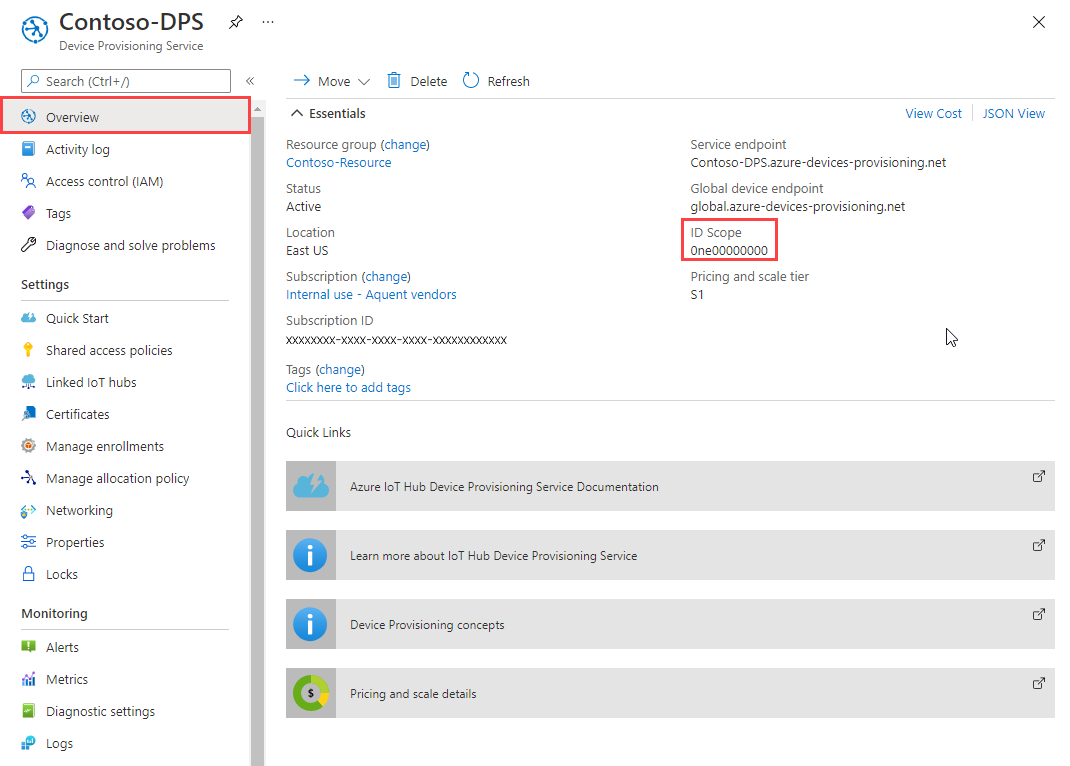Click the JSON View link
Image resolution: width=1070 pixels, height=766 pixels.
pos(1013,114)
